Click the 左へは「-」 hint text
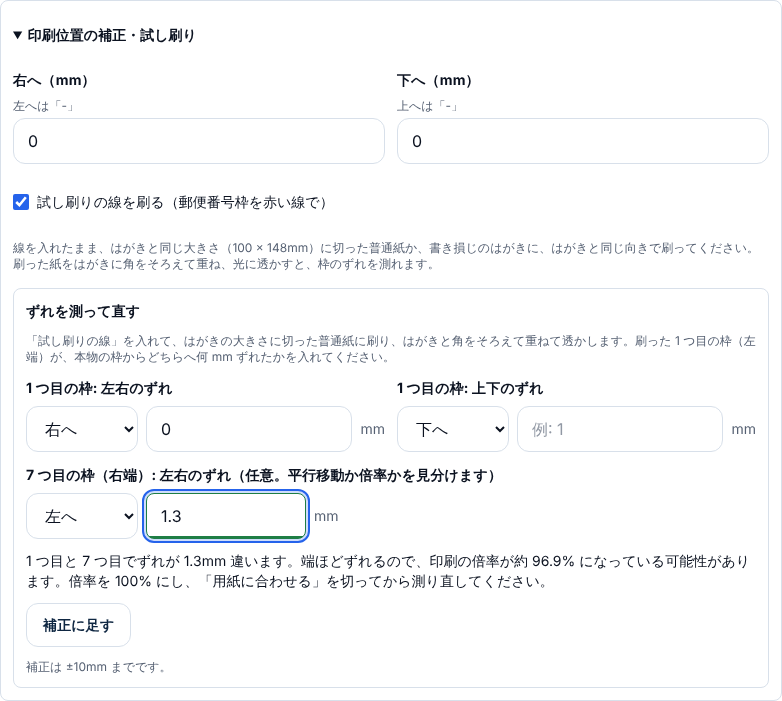 (44, 106)
